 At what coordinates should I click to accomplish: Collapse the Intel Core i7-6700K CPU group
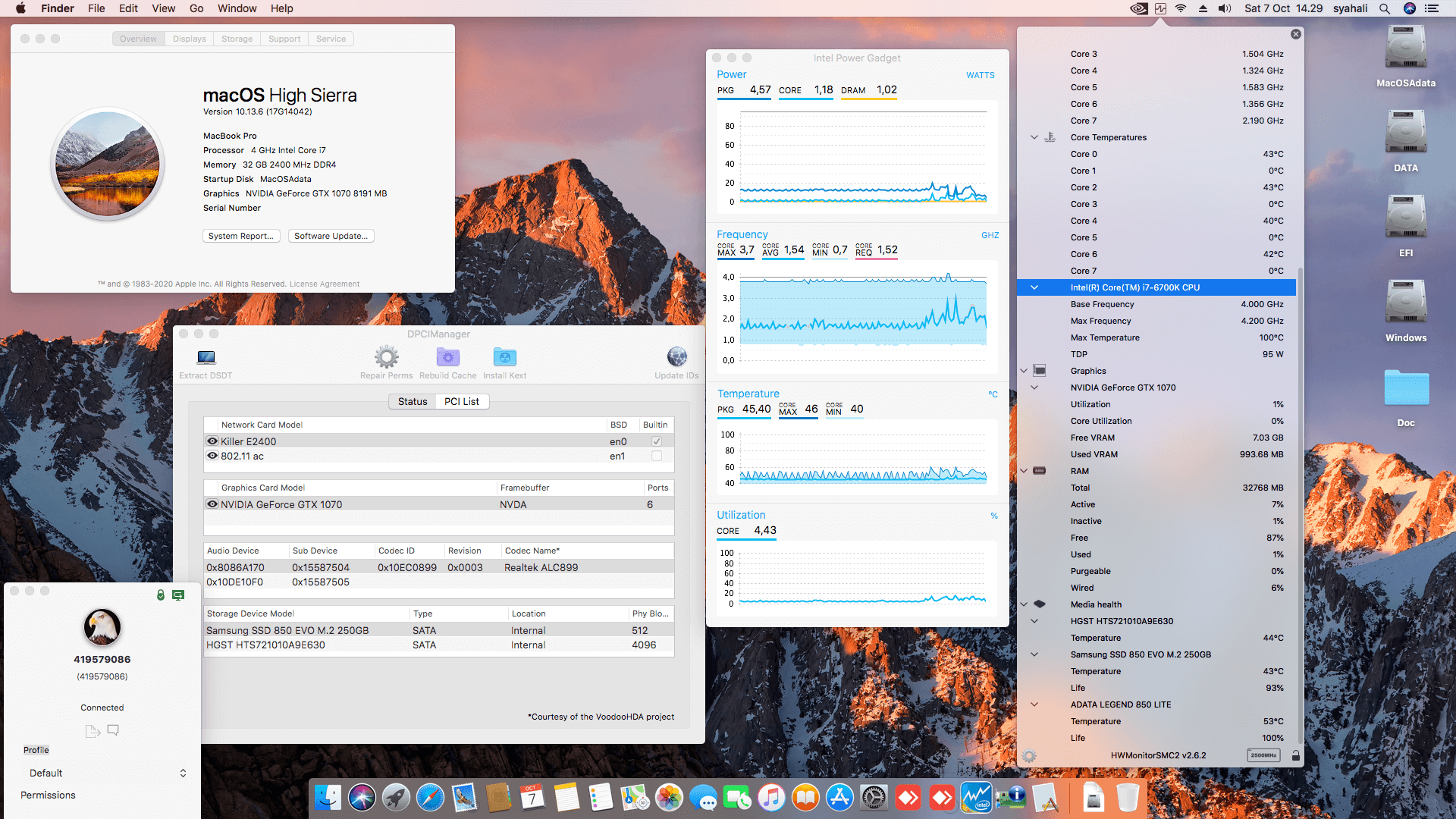point(1034,287)
